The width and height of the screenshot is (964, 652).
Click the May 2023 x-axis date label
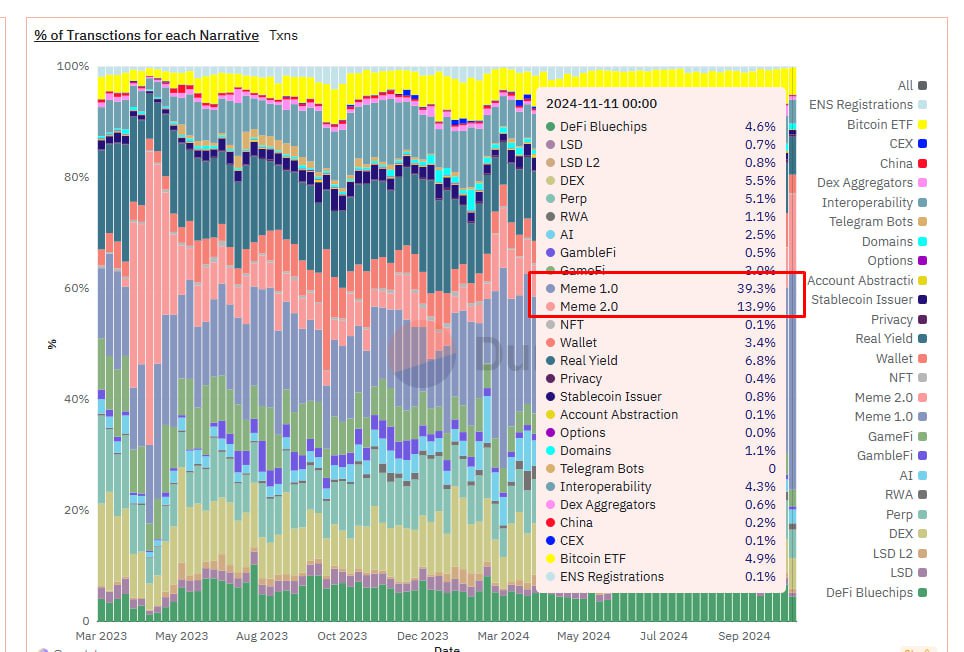tap(182, 636)
